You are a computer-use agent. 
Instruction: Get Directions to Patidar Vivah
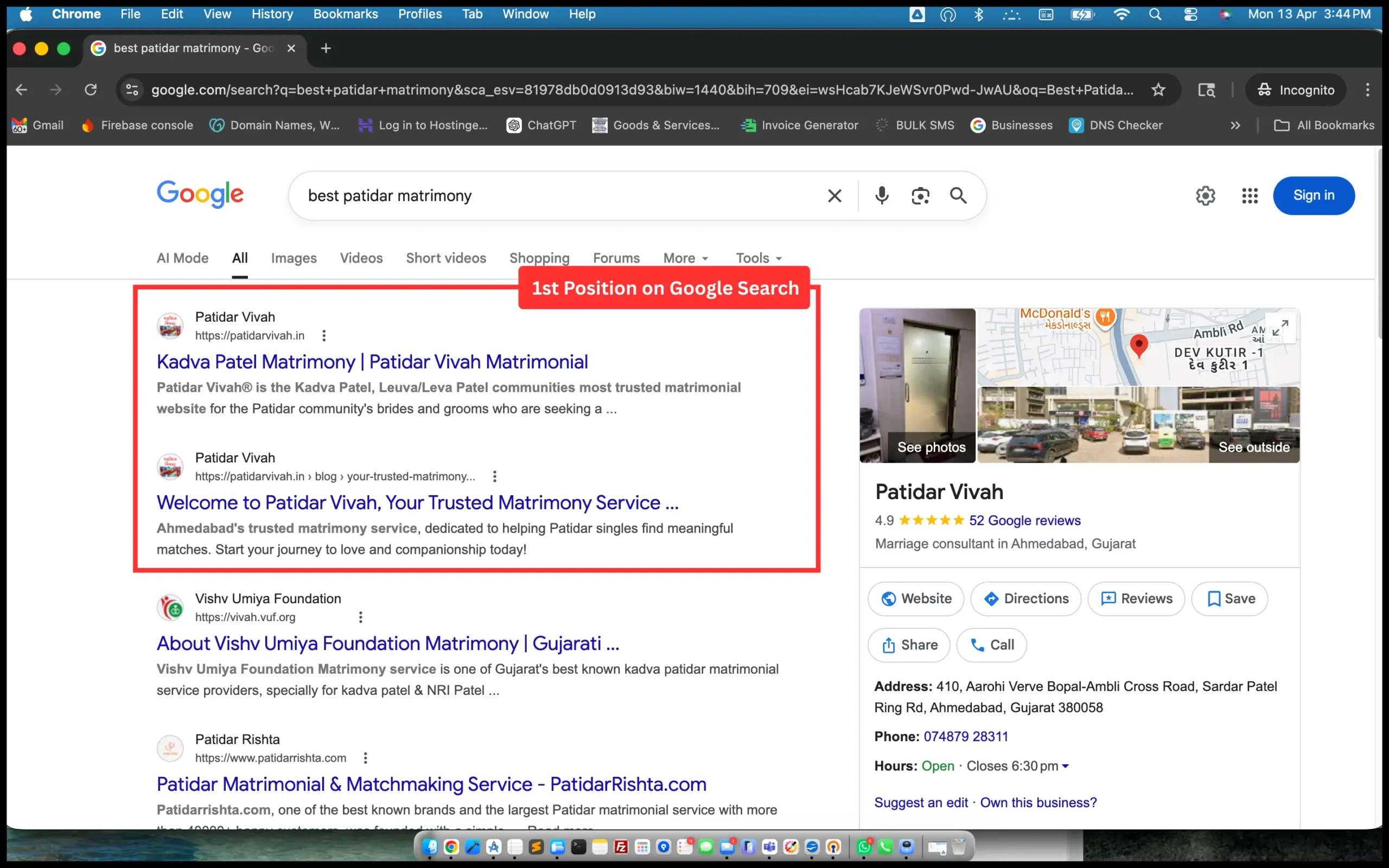pyautogui.click(x=1026, y=599)
